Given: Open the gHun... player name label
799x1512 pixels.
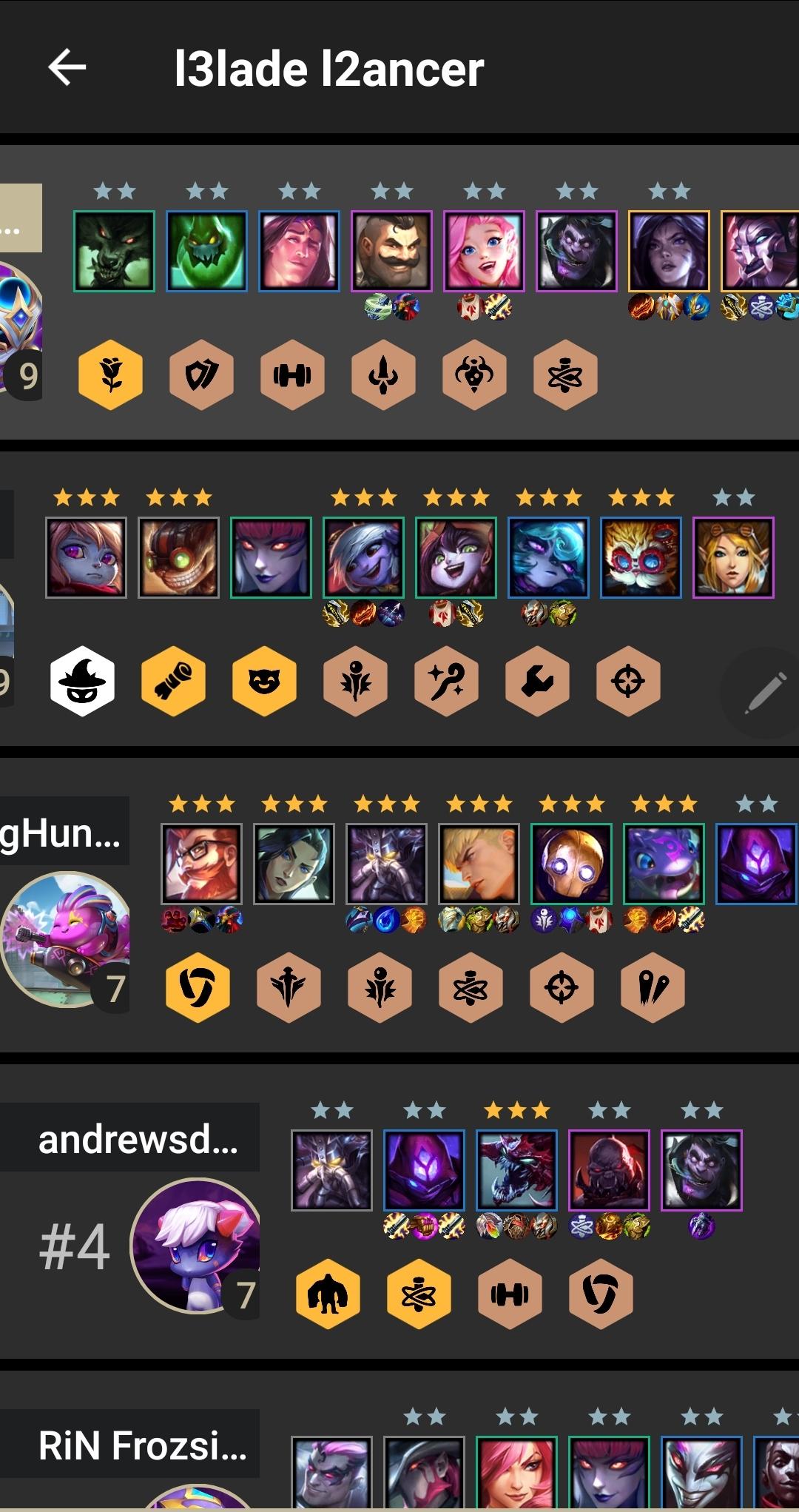Looking at the screenshot, I should 61,833.
